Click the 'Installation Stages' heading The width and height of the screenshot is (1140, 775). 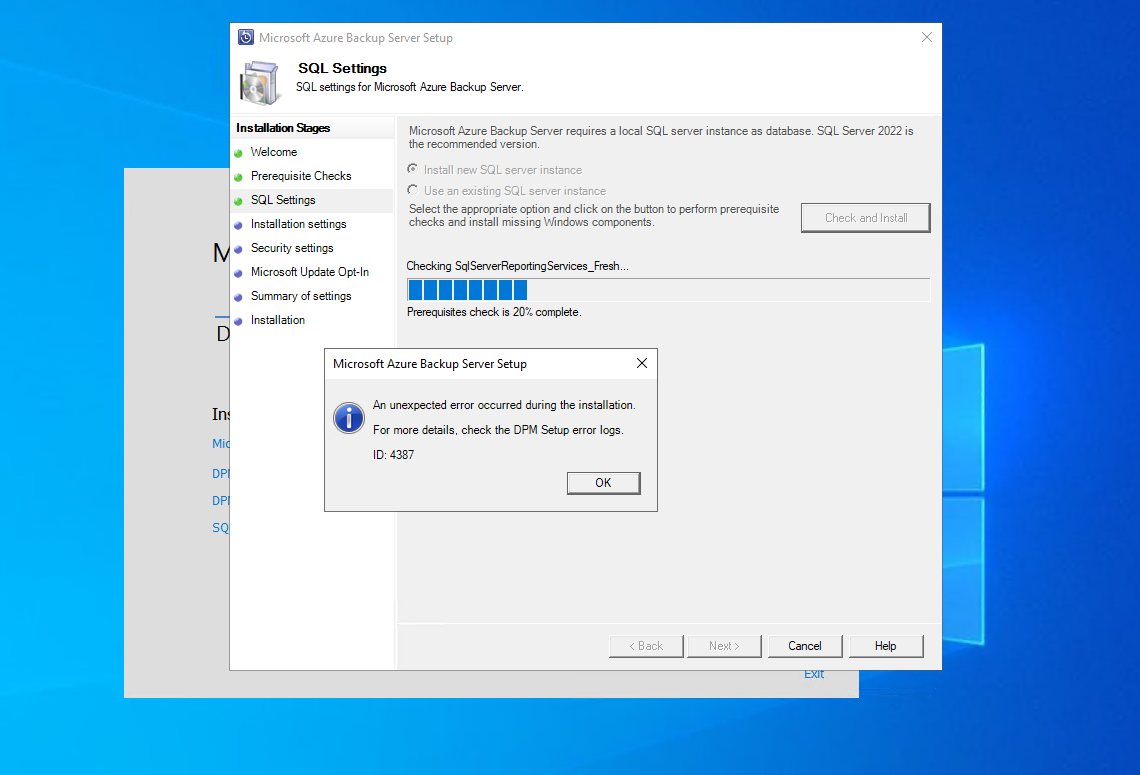283,128
